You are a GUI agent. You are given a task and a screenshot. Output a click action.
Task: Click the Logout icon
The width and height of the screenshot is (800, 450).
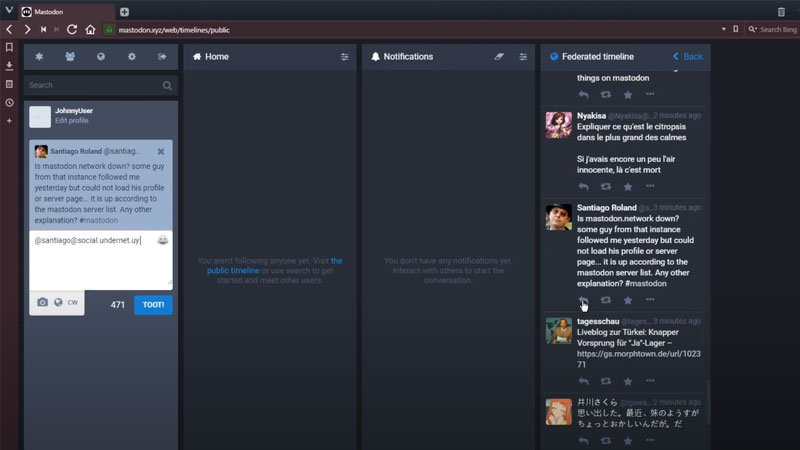[162, 57]
